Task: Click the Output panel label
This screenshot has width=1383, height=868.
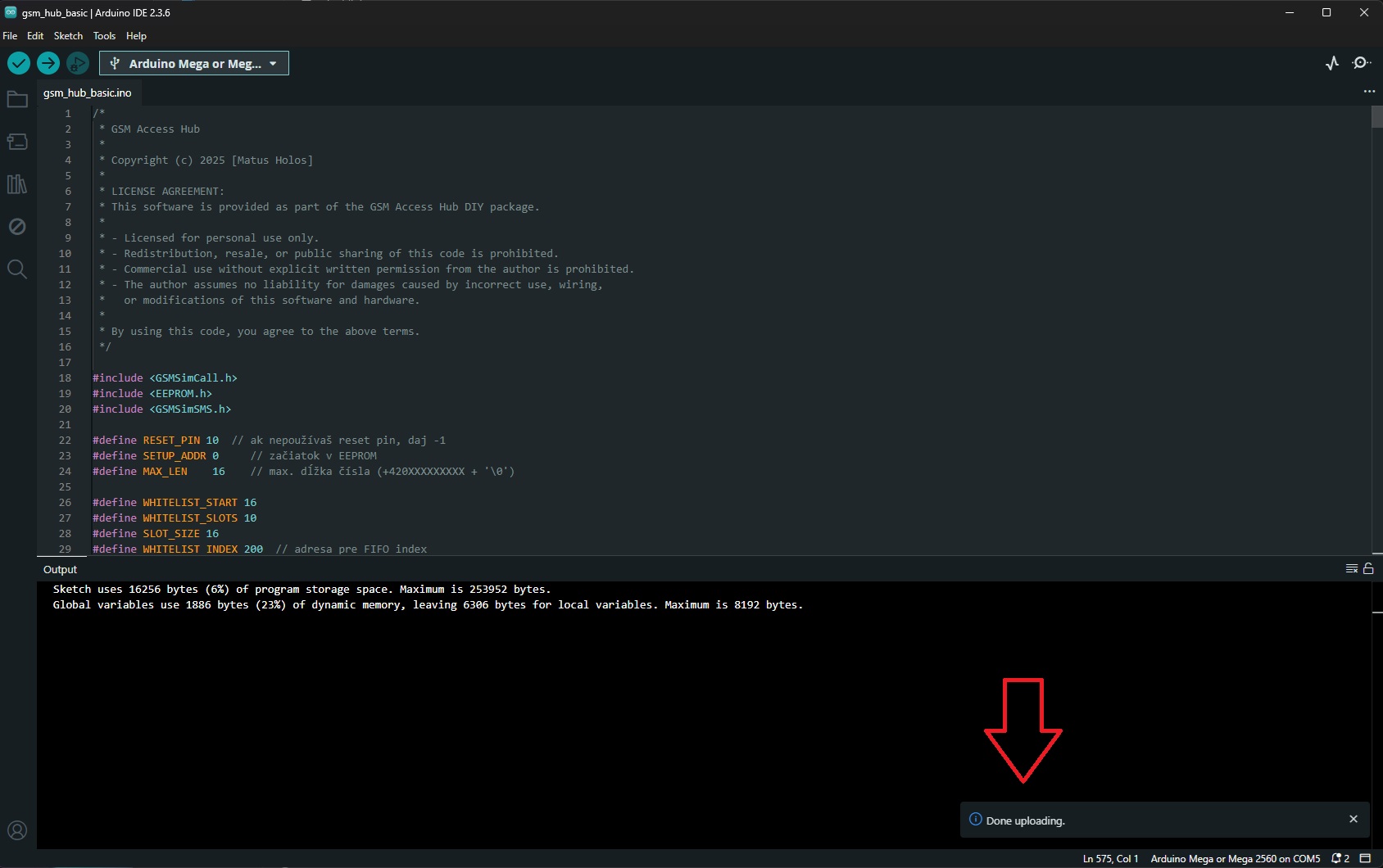Action: click(x=60, y=570)
